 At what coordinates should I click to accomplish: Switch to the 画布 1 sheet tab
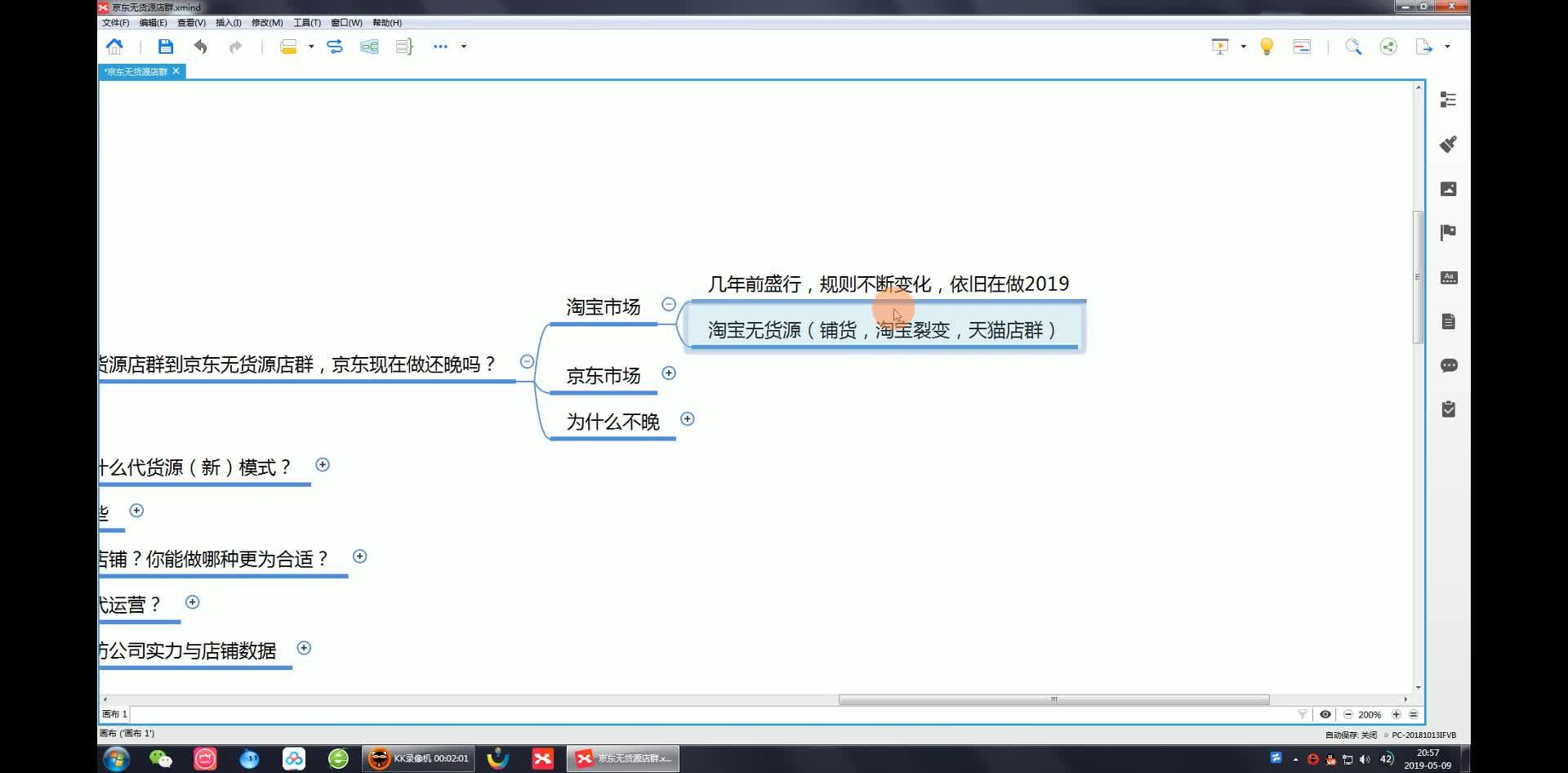(114, 713)
